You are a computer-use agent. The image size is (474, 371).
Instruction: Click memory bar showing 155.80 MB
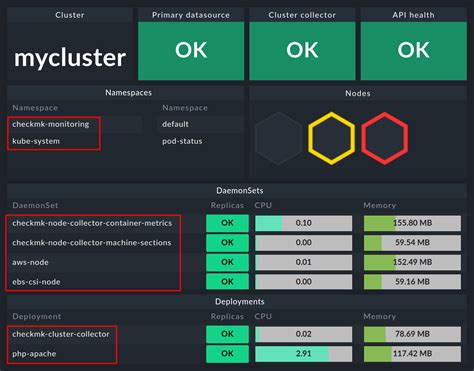pos(412,223)
